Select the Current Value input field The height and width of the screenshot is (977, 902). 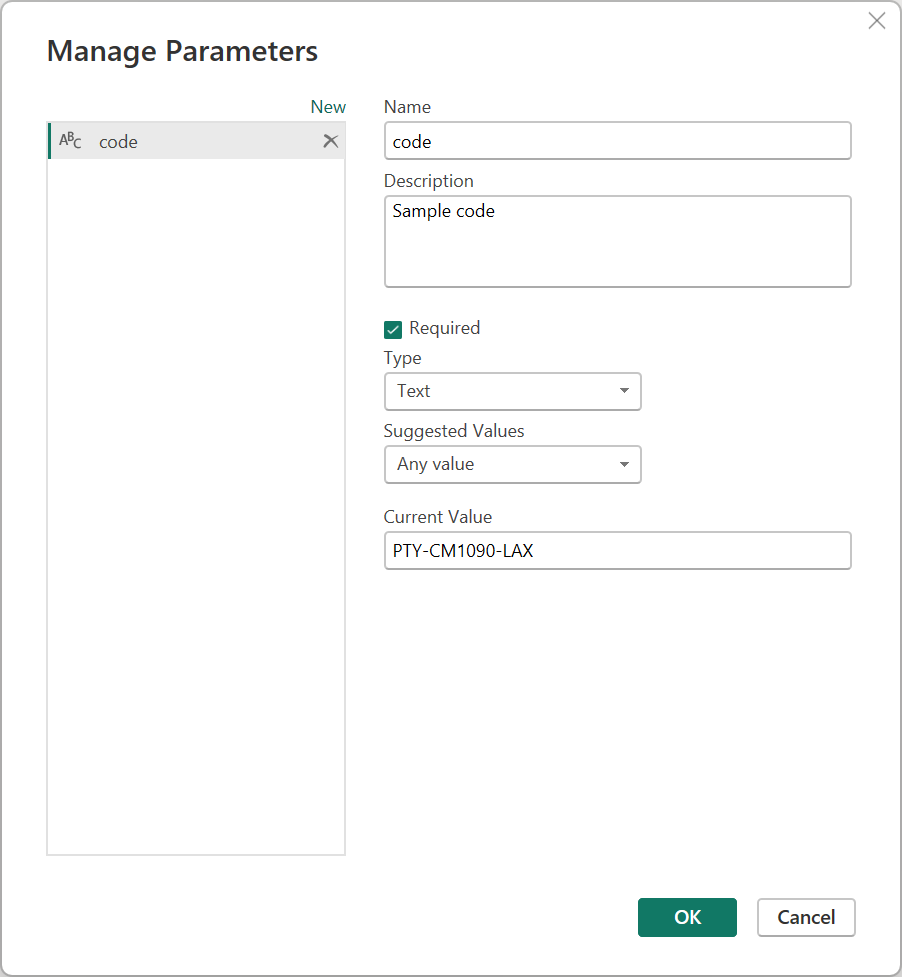[617, 550]
